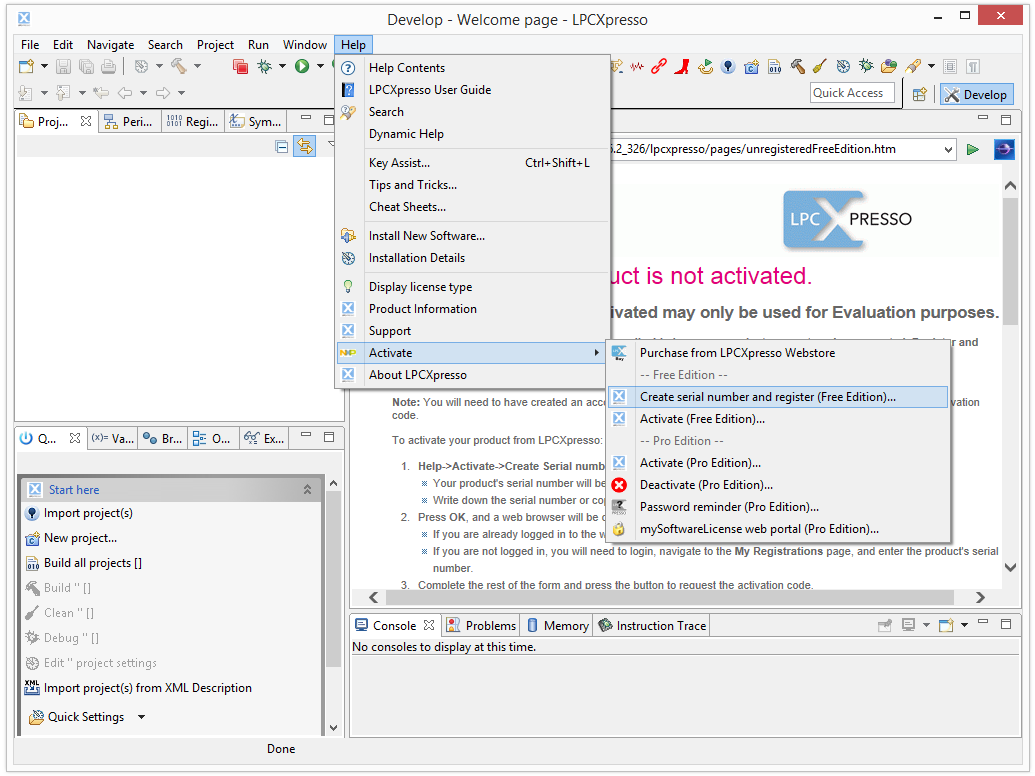Switch to the Instruction Trace tab
The image size is (1035, 776).
[652, 626]
